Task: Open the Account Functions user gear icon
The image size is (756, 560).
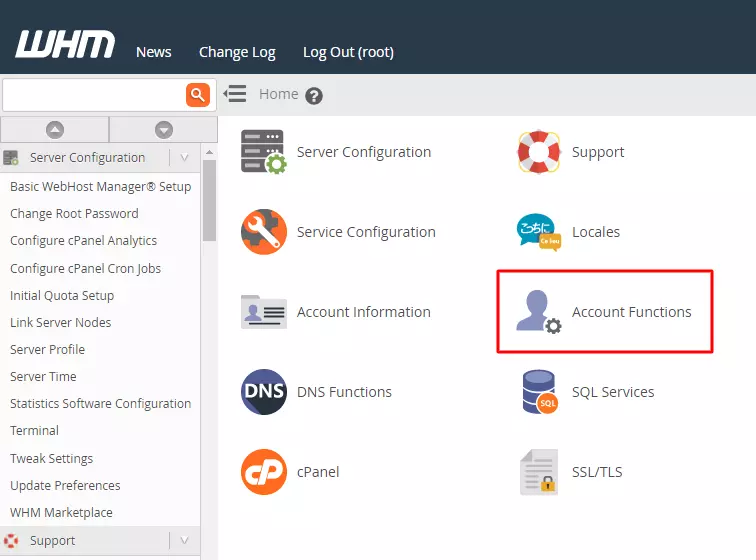Action: pyautogui.click(x=539, y=312)
